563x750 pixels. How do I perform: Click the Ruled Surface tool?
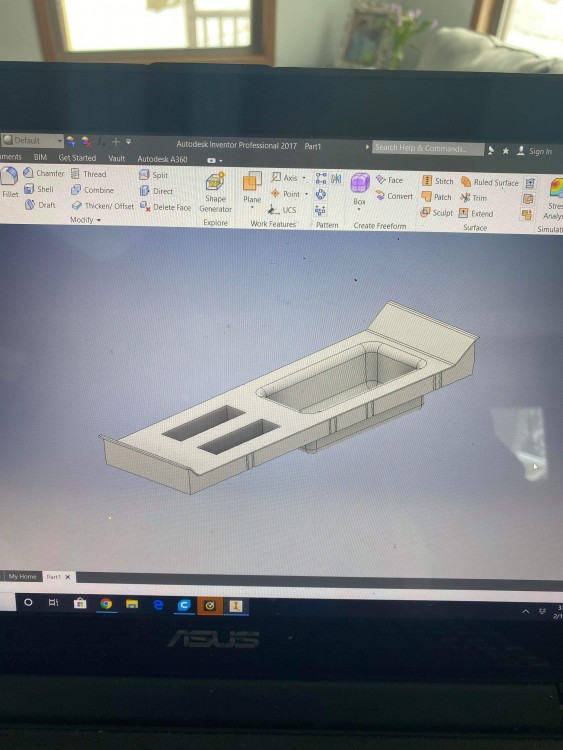(489, 182)
